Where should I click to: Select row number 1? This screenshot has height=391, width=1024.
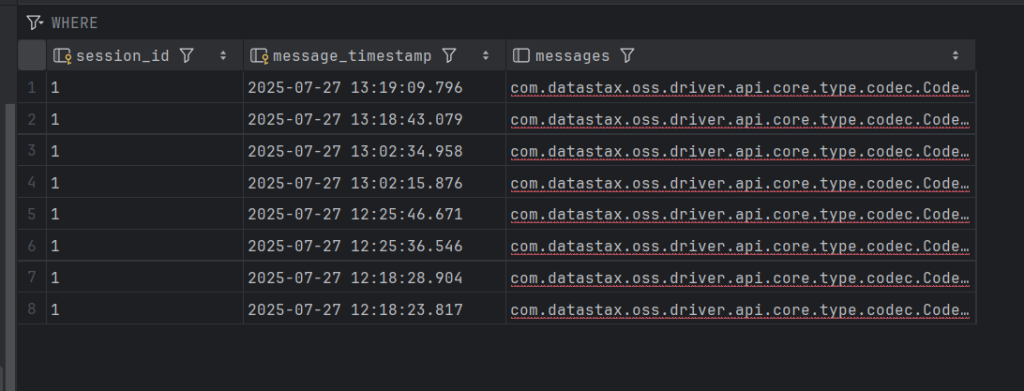click(x=31, y=87)
